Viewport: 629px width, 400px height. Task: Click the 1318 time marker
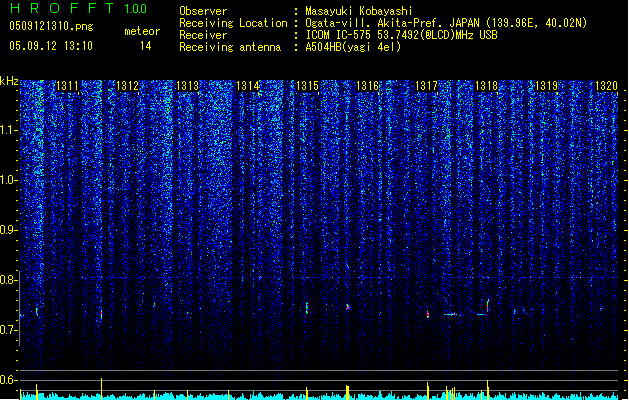tap(486, 86)
